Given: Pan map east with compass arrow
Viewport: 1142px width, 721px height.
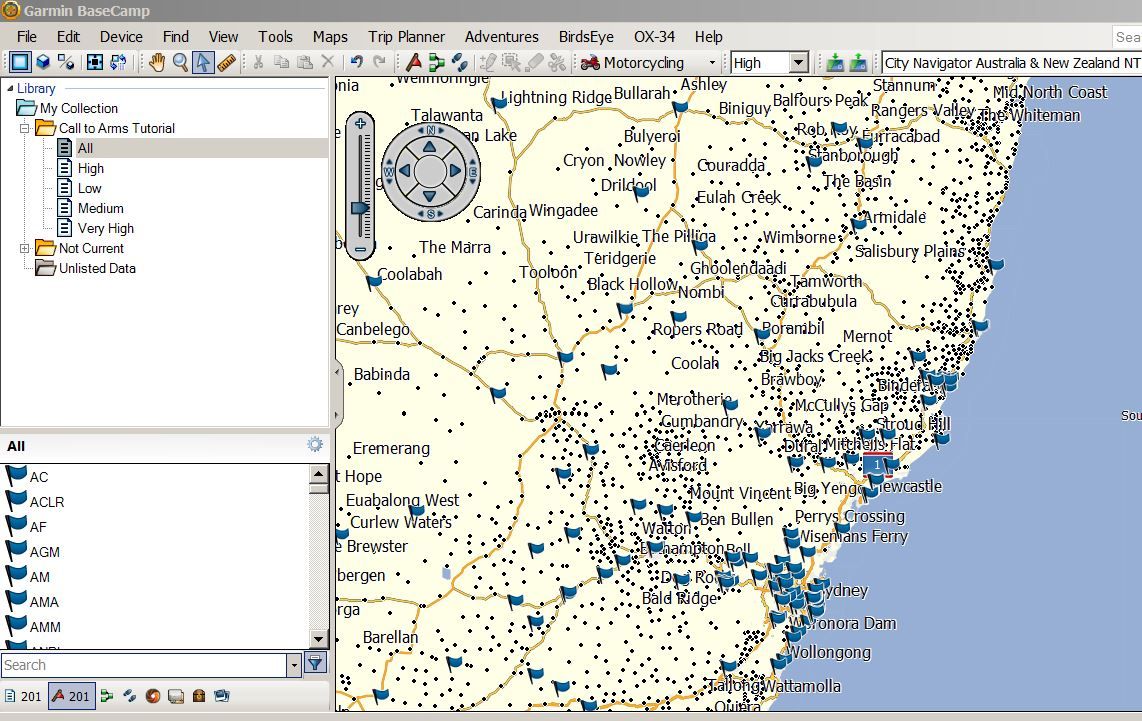Looking at the screenshot, I should coord(456,171).
